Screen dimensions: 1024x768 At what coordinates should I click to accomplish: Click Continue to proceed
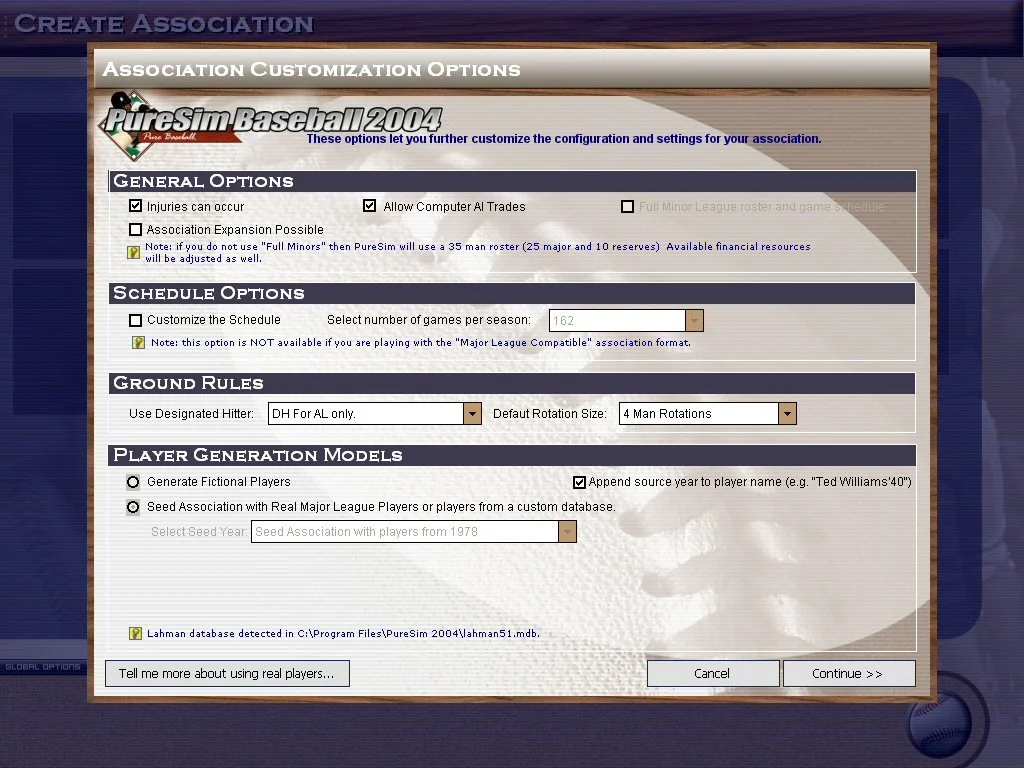848,673
